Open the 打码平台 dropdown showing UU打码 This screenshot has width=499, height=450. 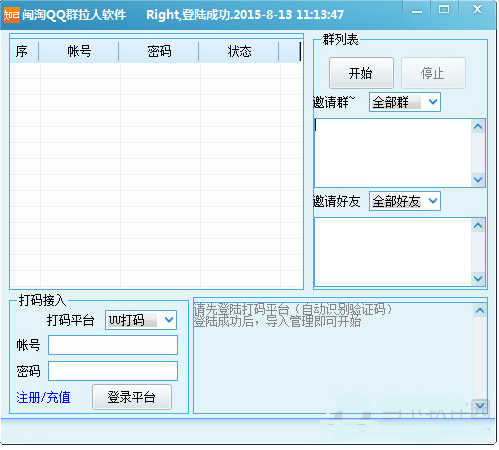141,320
